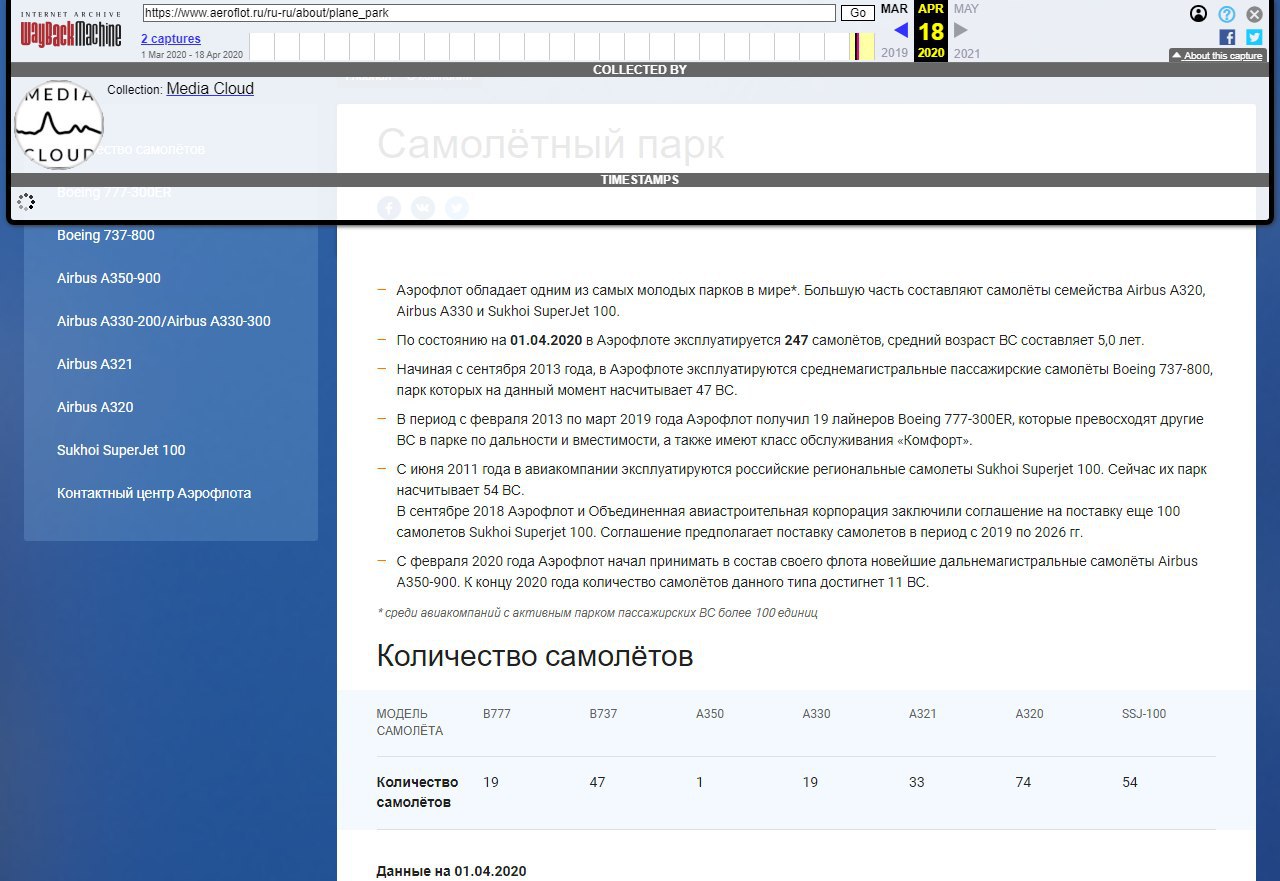Go to Airbus A320 section
This screenshot has width=1280, height=881.
coord(95,407)
